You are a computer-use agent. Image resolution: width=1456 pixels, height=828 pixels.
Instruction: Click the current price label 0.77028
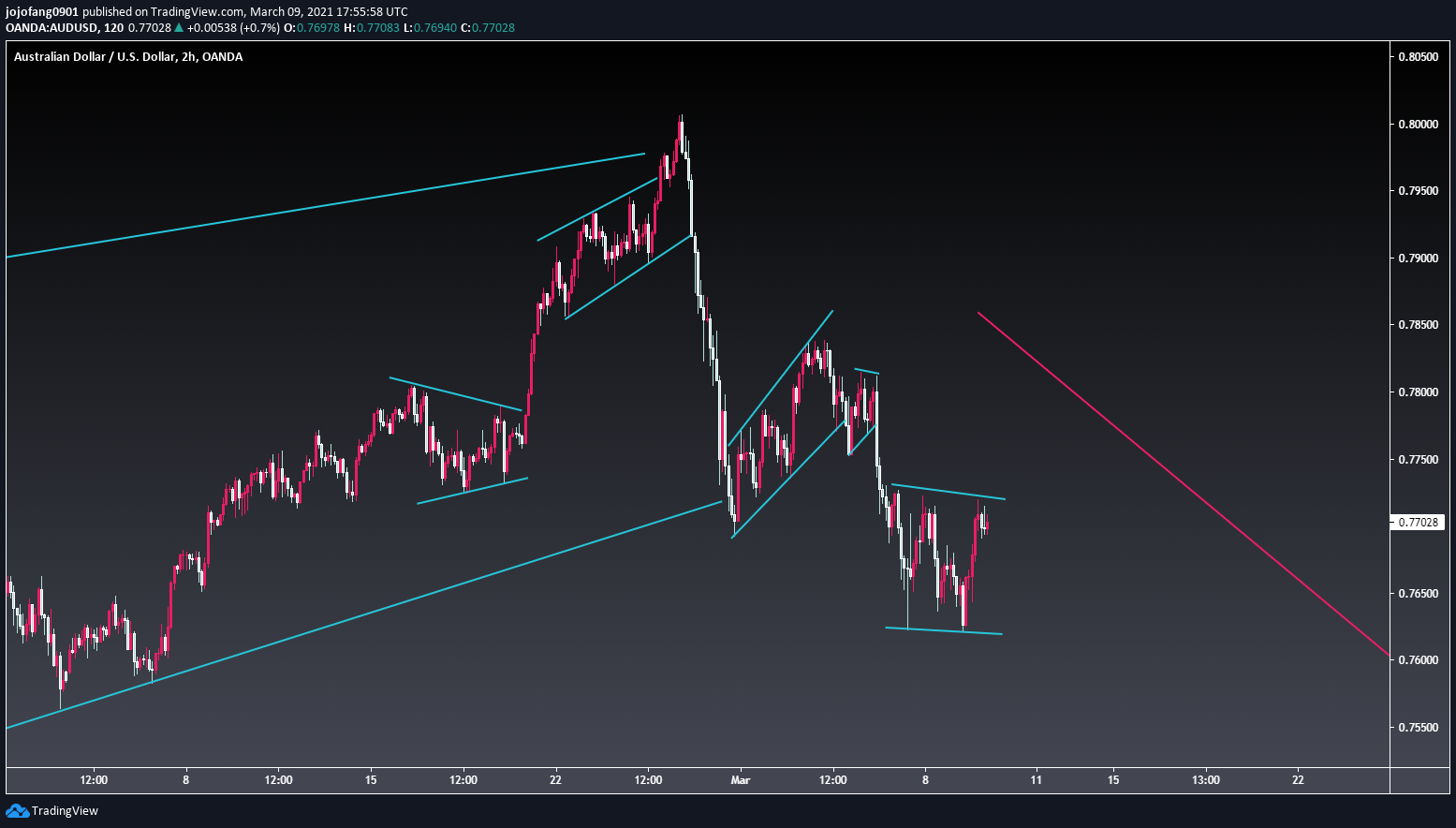tap(1419, 522)
